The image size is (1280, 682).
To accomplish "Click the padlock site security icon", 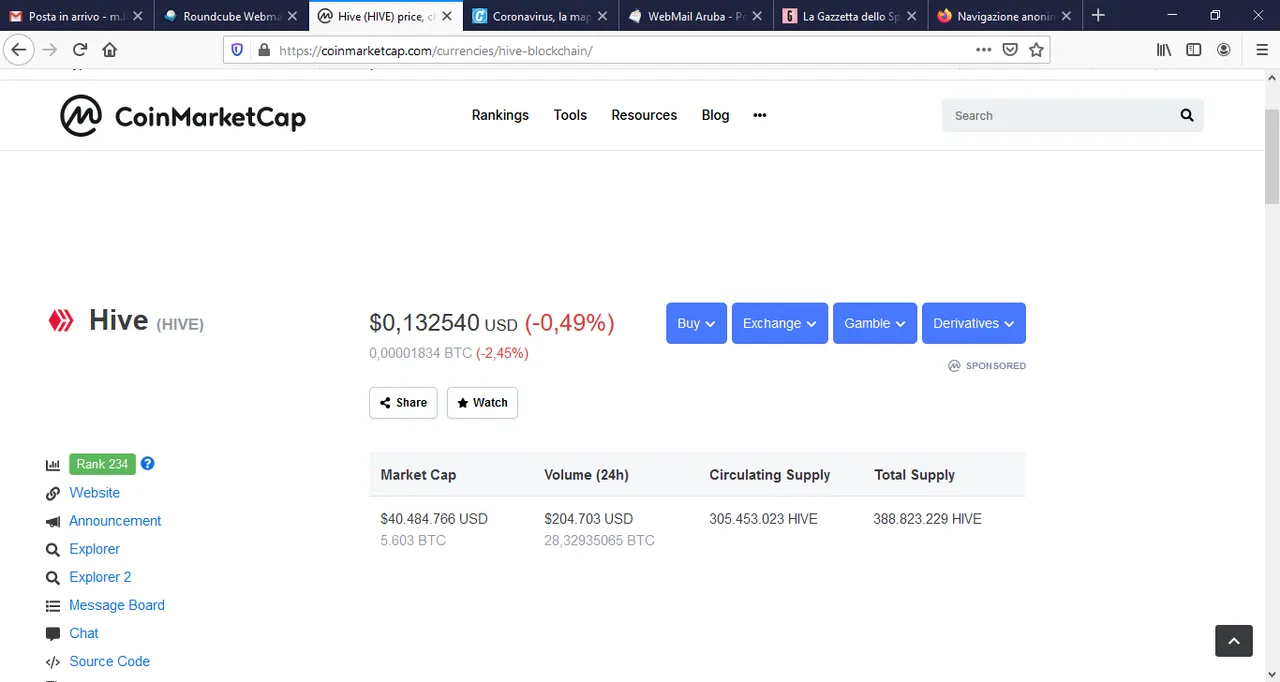I will point(263,50).
